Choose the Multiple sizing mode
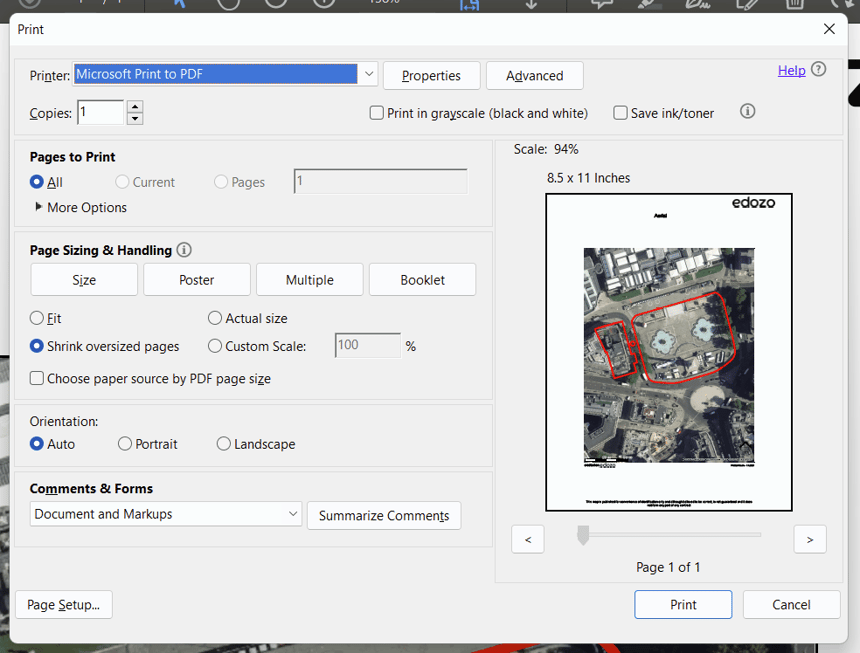The width and height of the screenshot is (860, 653). [310, 280]
